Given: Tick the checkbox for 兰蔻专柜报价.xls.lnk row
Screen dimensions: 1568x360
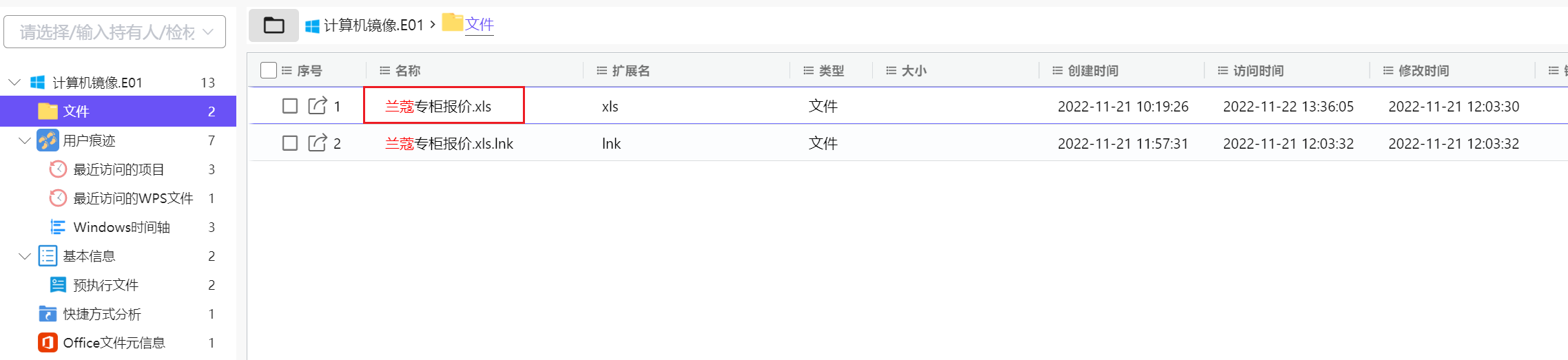Looking at the screenshot, I should tap(290, 143).
